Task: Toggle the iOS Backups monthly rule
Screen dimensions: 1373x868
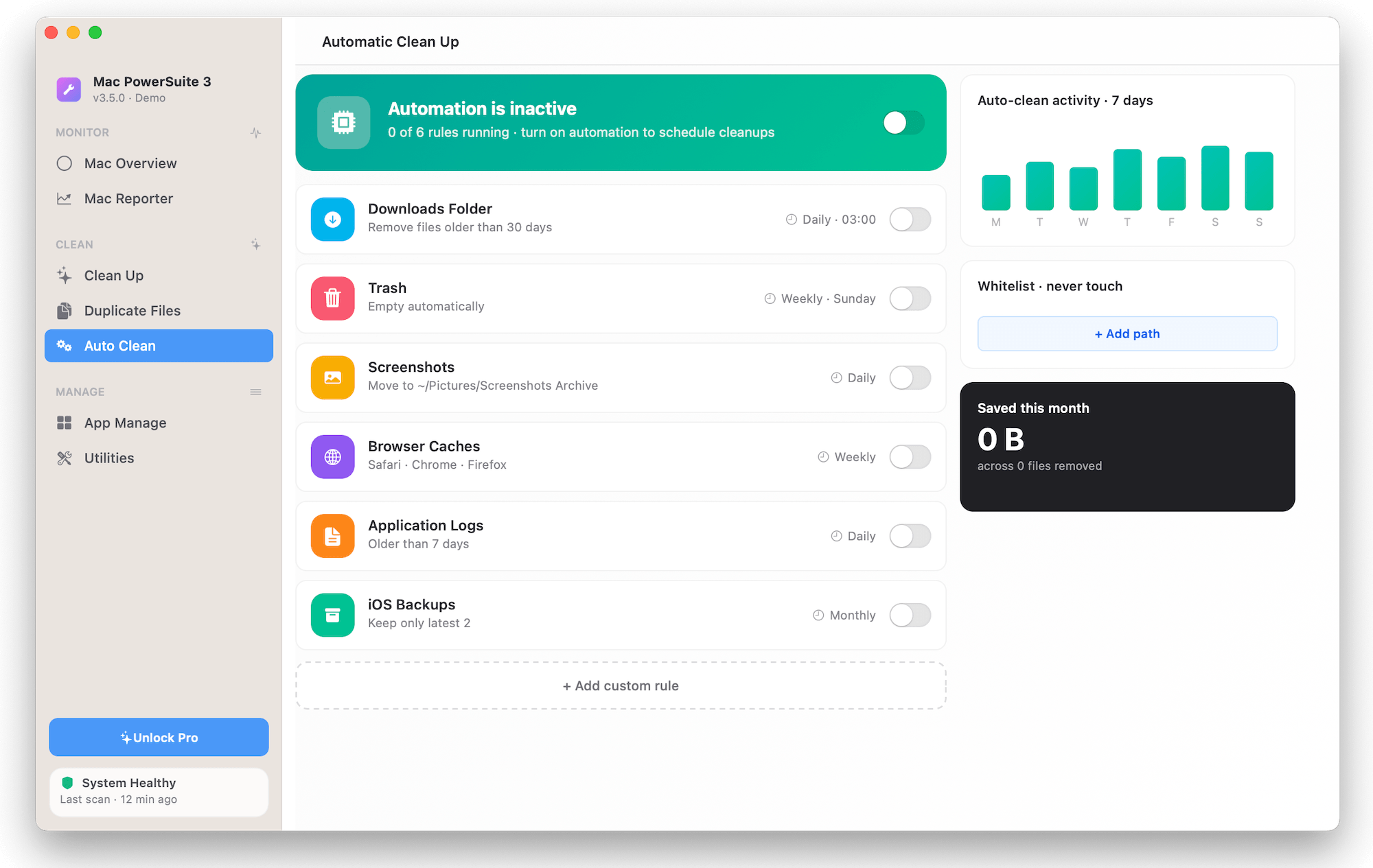Action: tap(910, 615)
